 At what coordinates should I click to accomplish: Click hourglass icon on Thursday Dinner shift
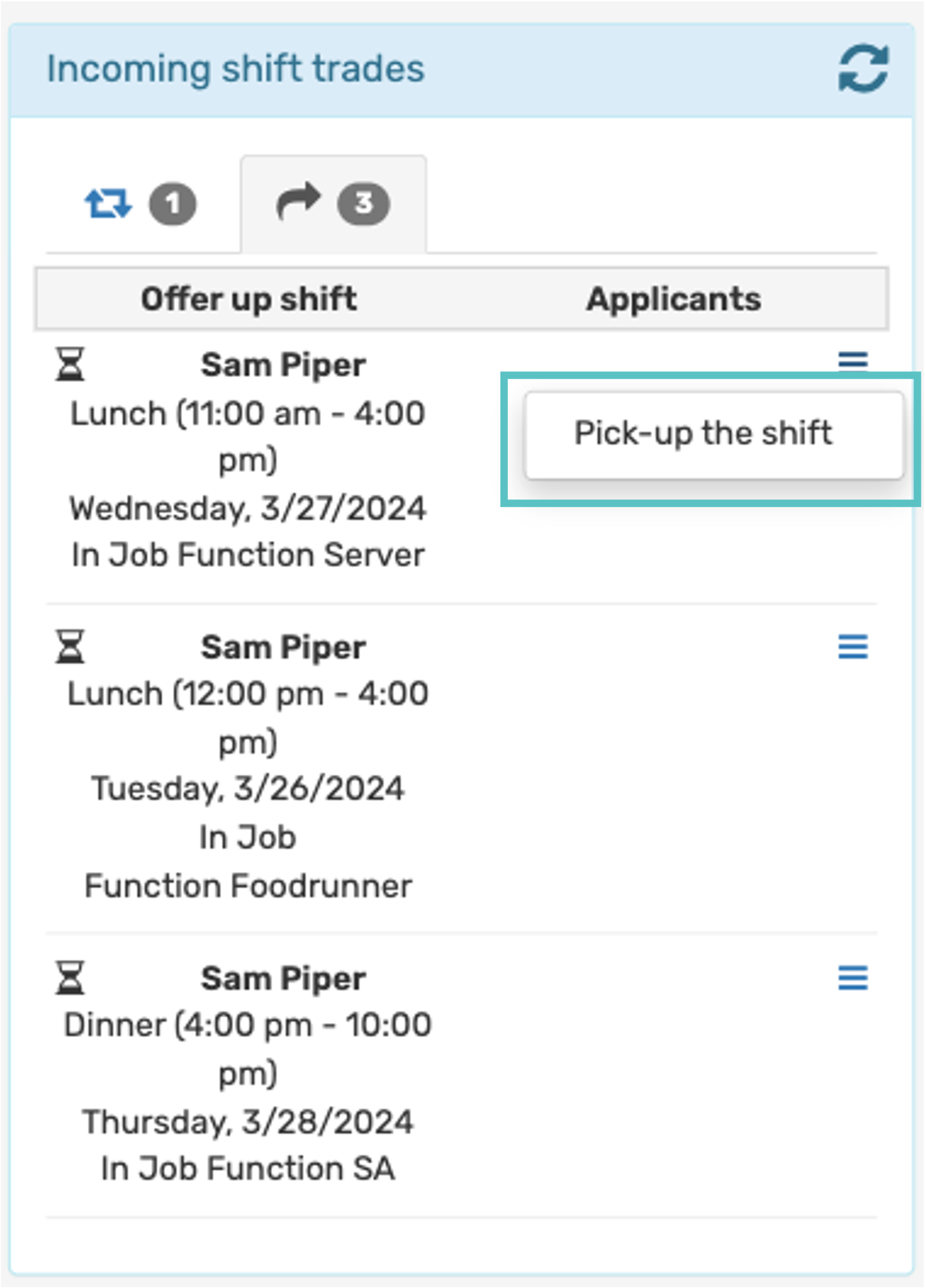[x=70, y=977]
